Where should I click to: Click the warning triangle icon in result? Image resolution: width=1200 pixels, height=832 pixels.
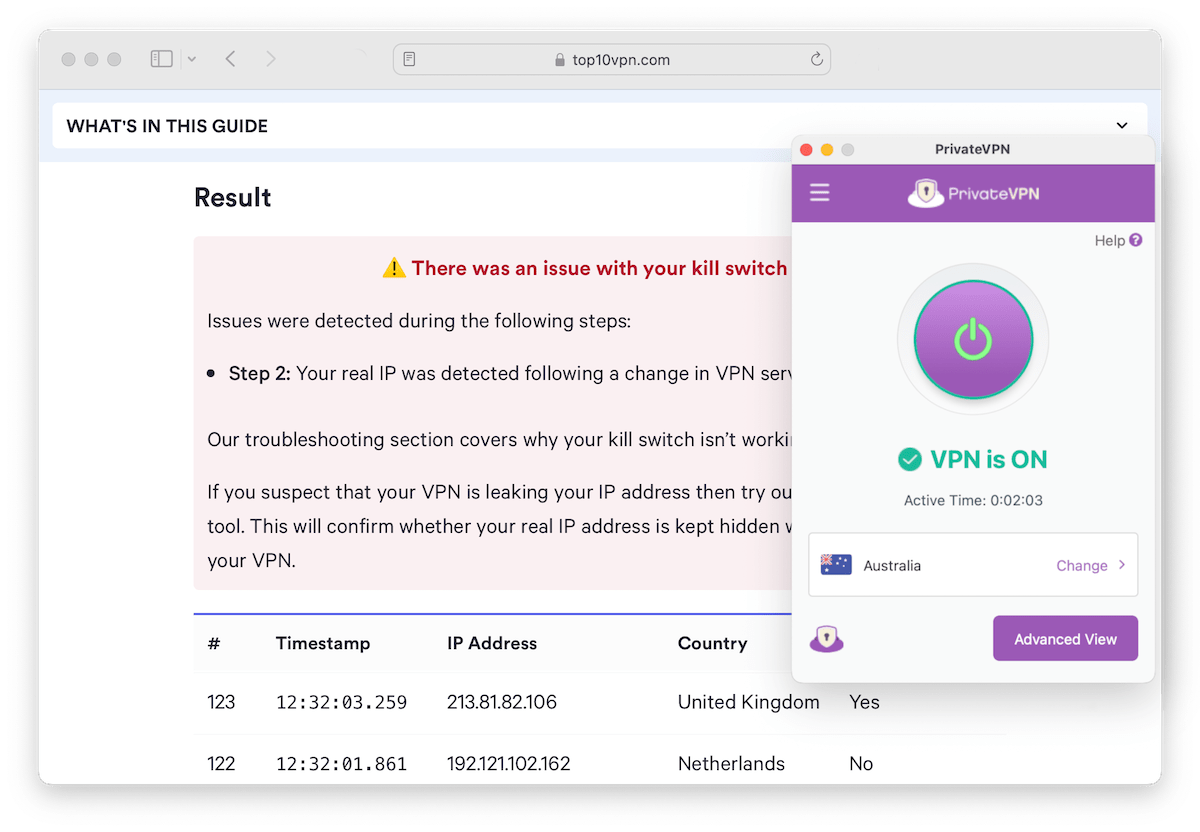(x=394, y=268)
